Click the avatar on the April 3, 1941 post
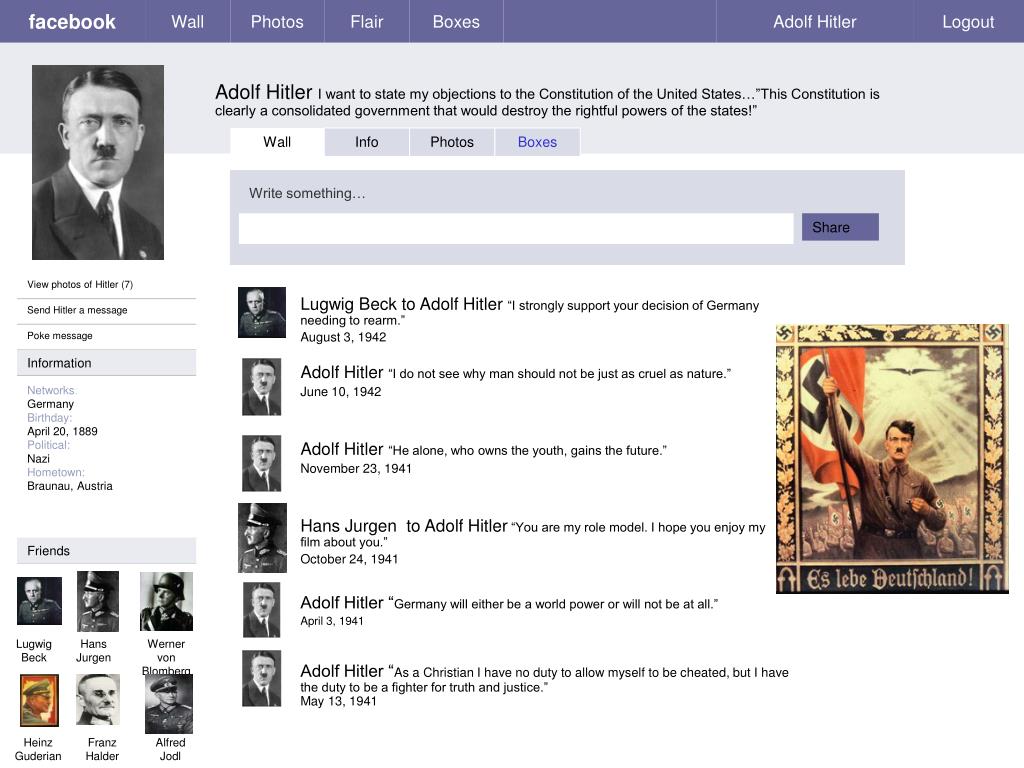 262,610
